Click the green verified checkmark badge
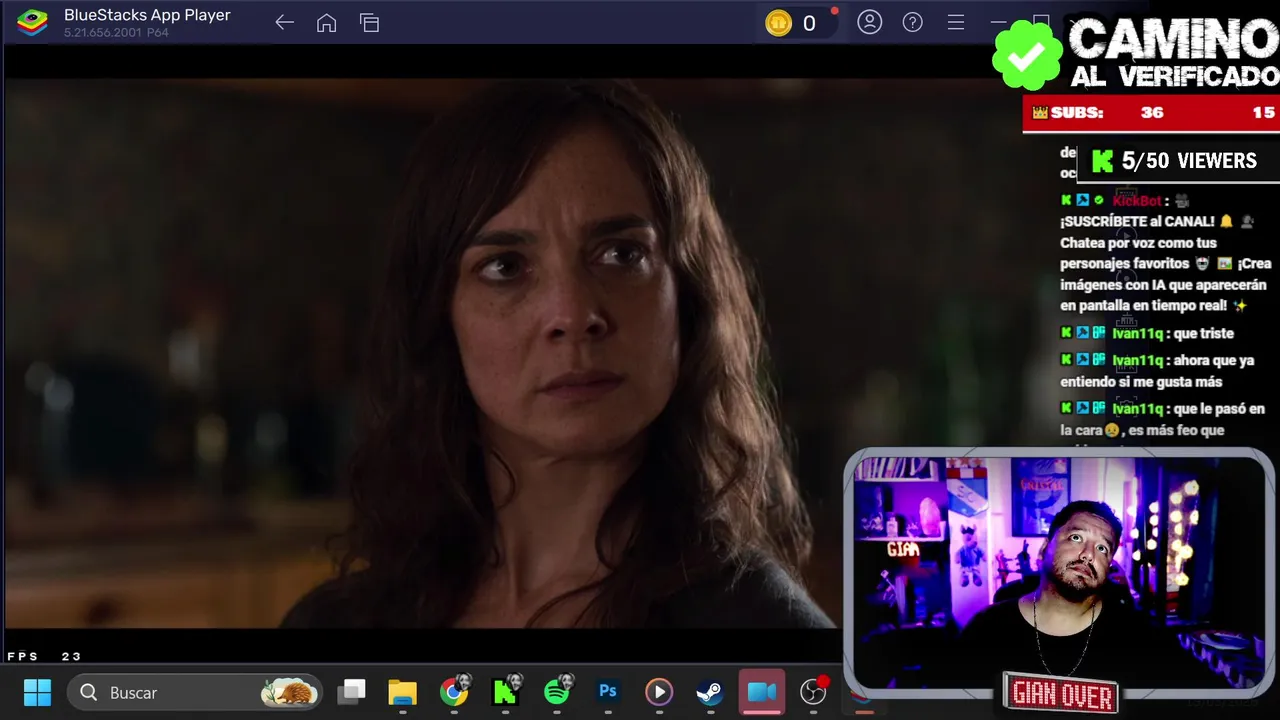 click(1027, 55)
